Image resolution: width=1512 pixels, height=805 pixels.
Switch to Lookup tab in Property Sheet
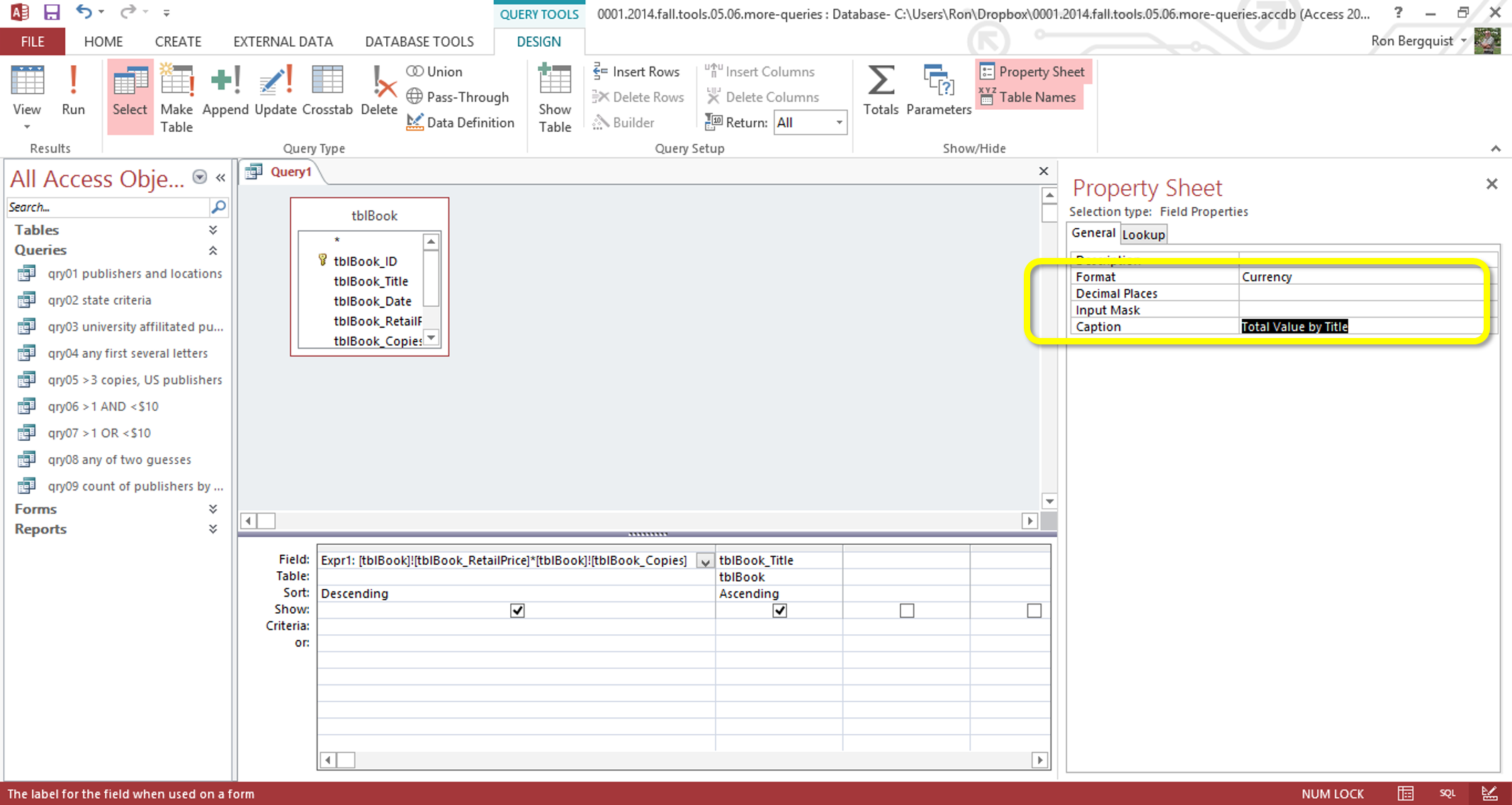click(x=1143, y=235)
